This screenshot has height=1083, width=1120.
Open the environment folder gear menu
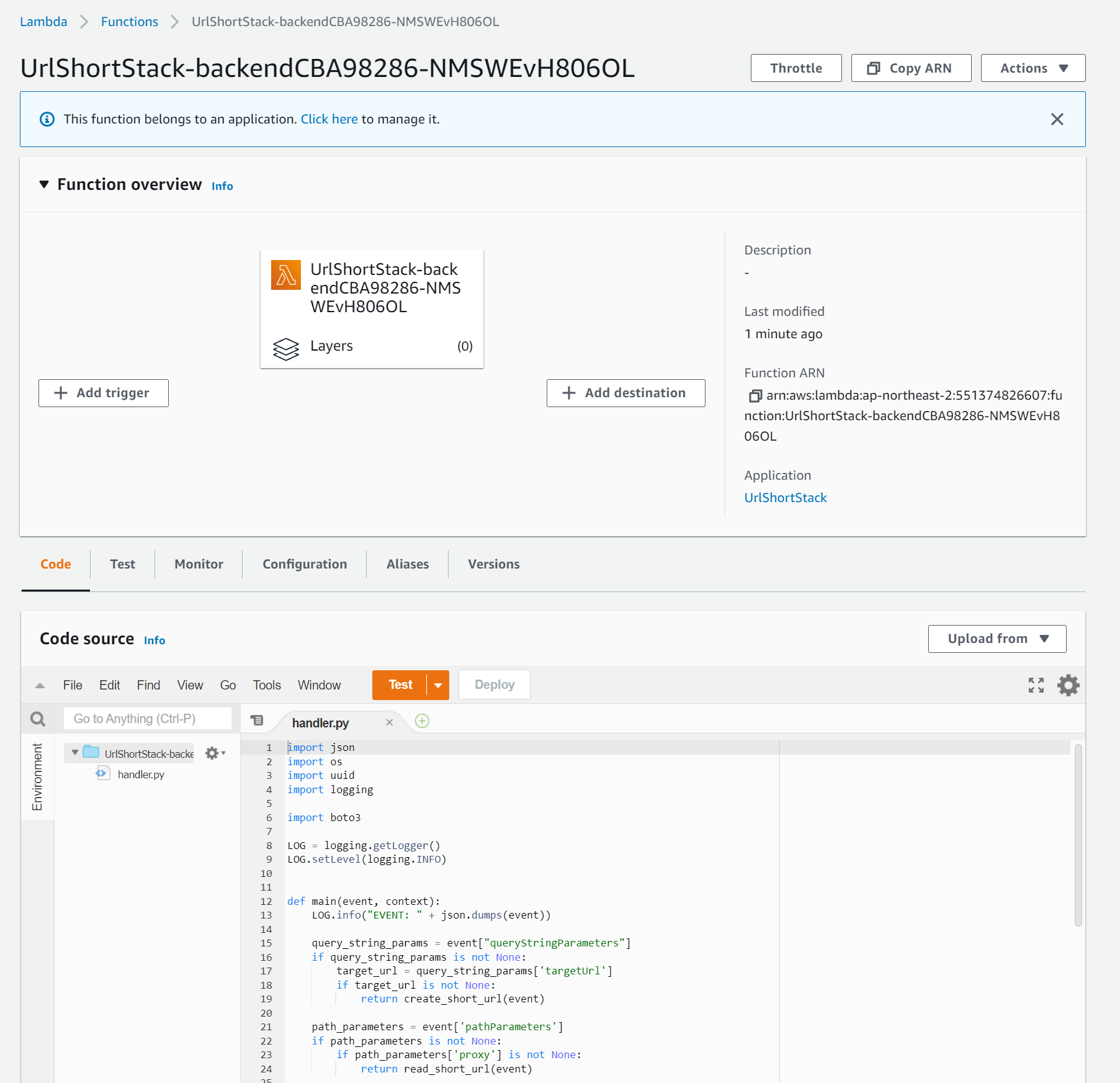215,753
